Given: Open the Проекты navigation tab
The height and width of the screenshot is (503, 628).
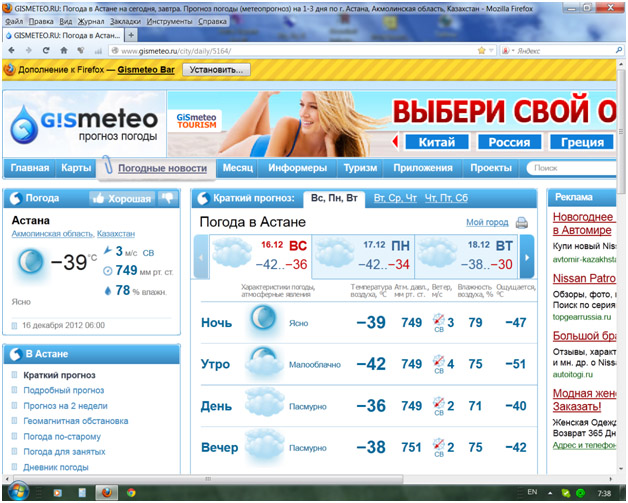Looking at the screenshot, I should [x=491, y=168].
